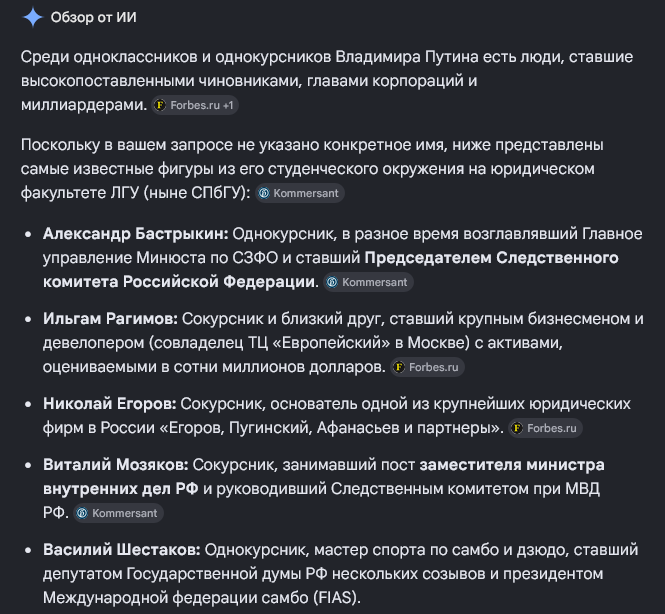665x614 pixels.
Task: Click the bold name 'Виталий Мозяков'
Action: pyautogui.click(x=116, y=465)
